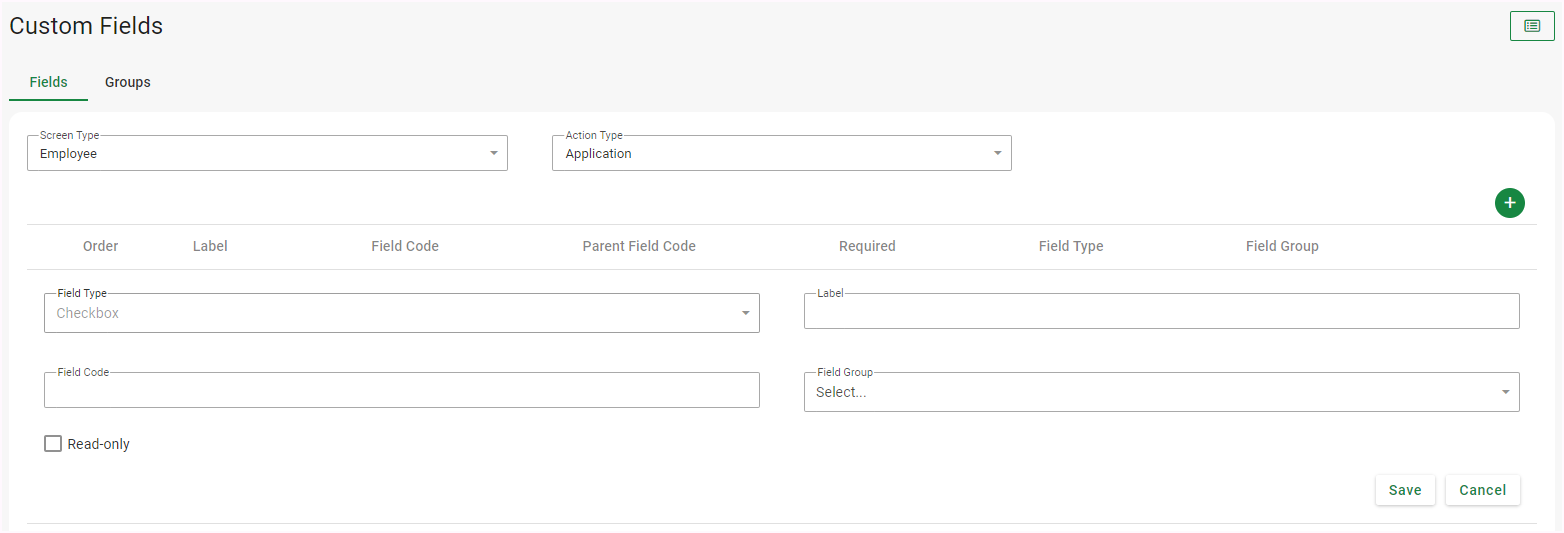Expand the Field Group Select dropdown

tap(1161, 392)
